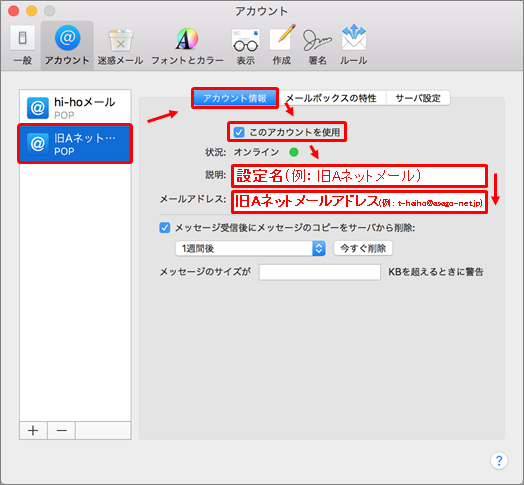The height and width of the screenshot is (485, 524).
Task: Select hi-hoメール account in list
Action: click(75, 108)
